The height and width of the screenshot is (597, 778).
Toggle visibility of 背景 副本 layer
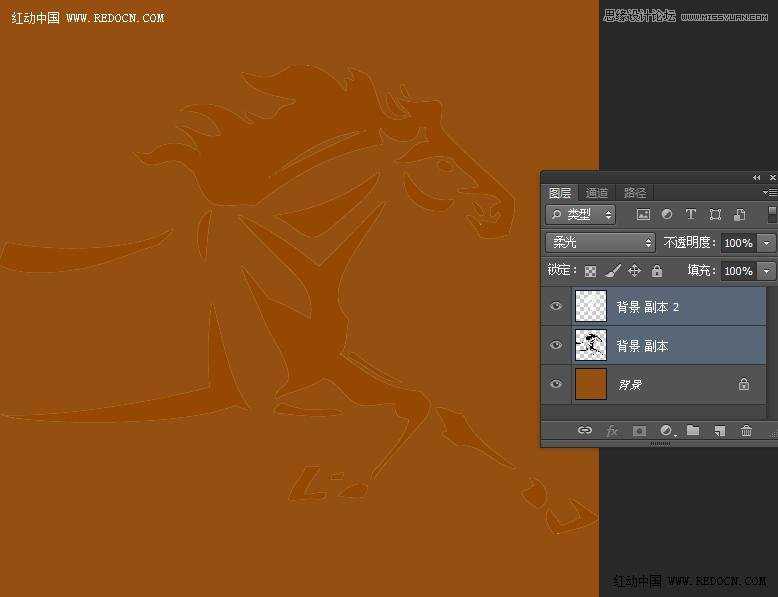pos(557,345)
